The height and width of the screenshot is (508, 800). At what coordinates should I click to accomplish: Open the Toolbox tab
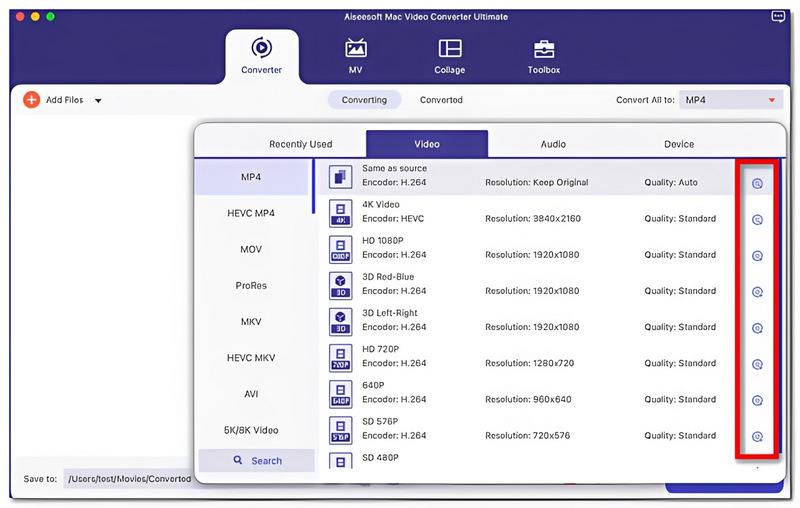544,56
